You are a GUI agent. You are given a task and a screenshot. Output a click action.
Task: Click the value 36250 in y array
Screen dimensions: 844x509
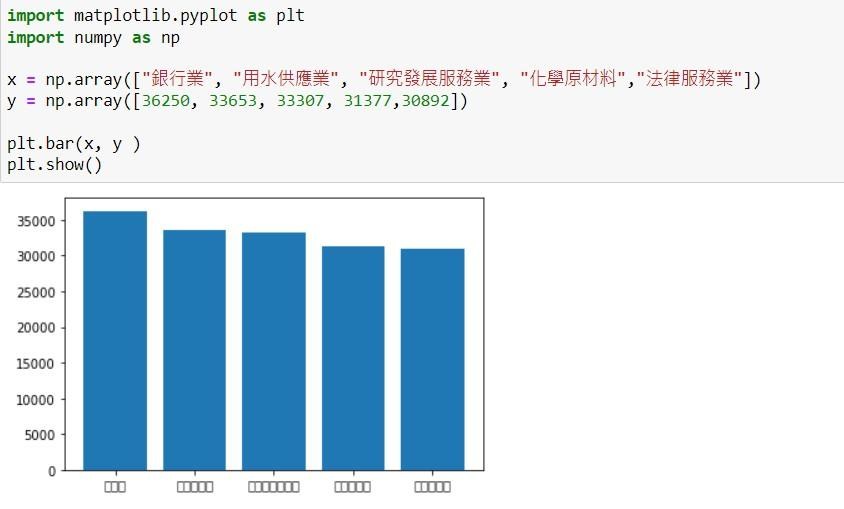click(x=166, y=101)
